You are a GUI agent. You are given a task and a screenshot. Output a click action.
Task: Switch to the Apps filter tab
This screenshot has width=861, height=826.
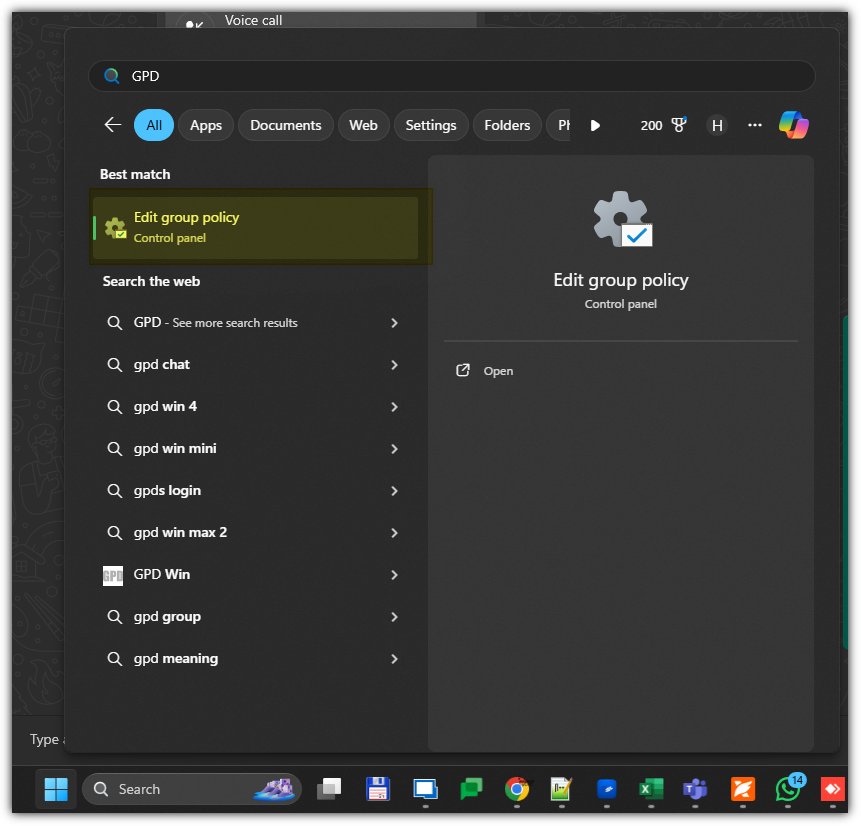pyautogui.click(x=206, y=125)
